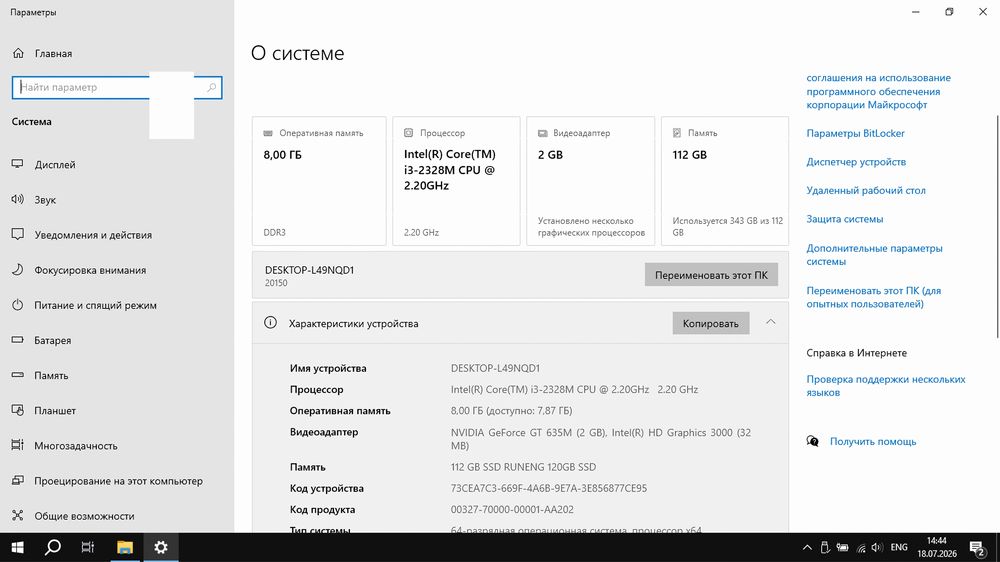Click the Общие возможности sidebar icon

click(17, 515)
